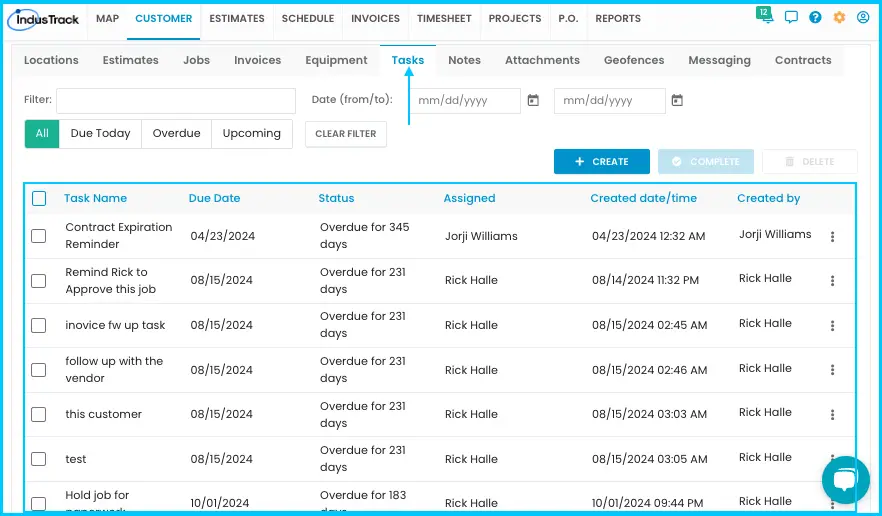
Task: Switch to the Estimates sub-tab
Action: [130, 60]
